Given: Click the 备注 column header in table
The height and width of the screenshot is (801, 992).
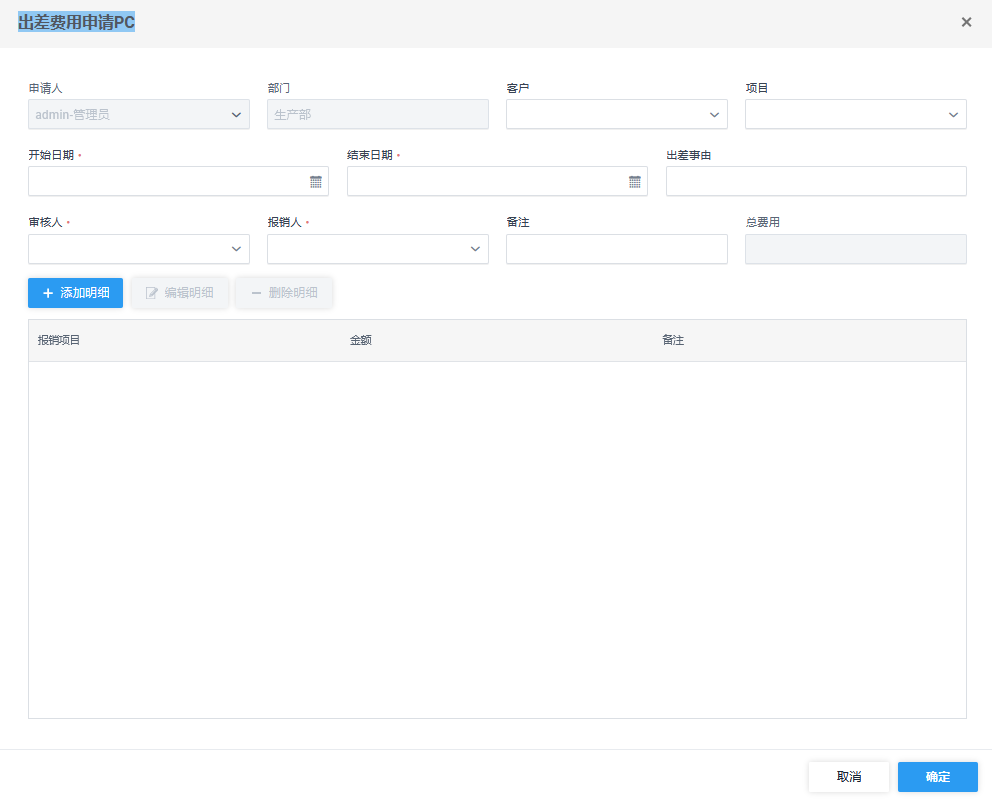Looking at the screenshot, I should pos(673,340).
